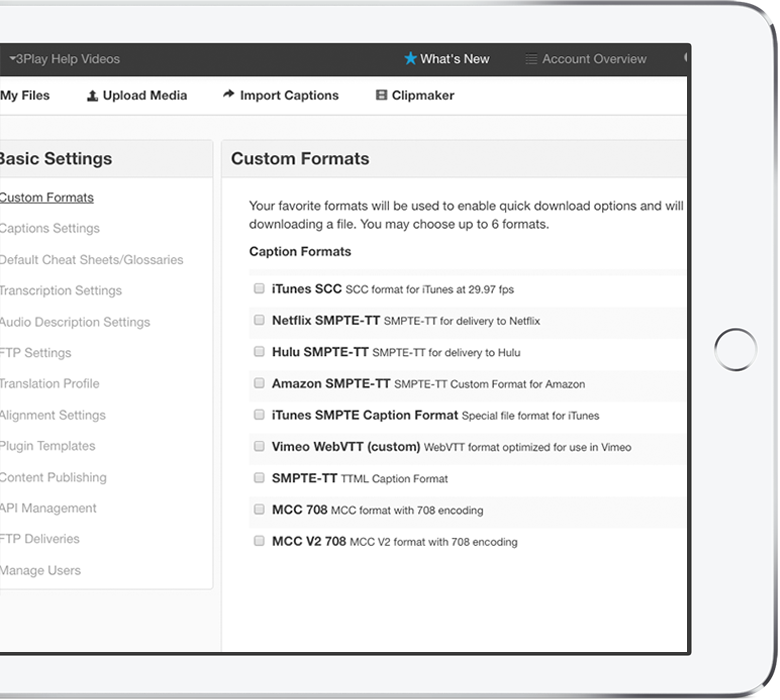Click the blue star What's New icon
This screenshot has height=700, width=780.
pos(410,59)
